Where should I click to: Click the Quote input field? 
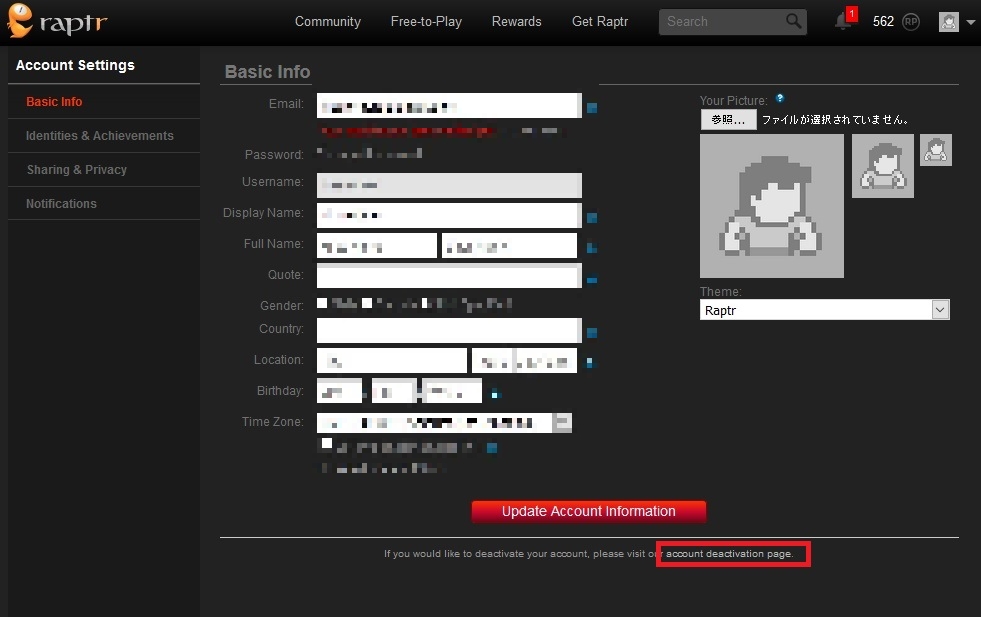coord(449,275)
